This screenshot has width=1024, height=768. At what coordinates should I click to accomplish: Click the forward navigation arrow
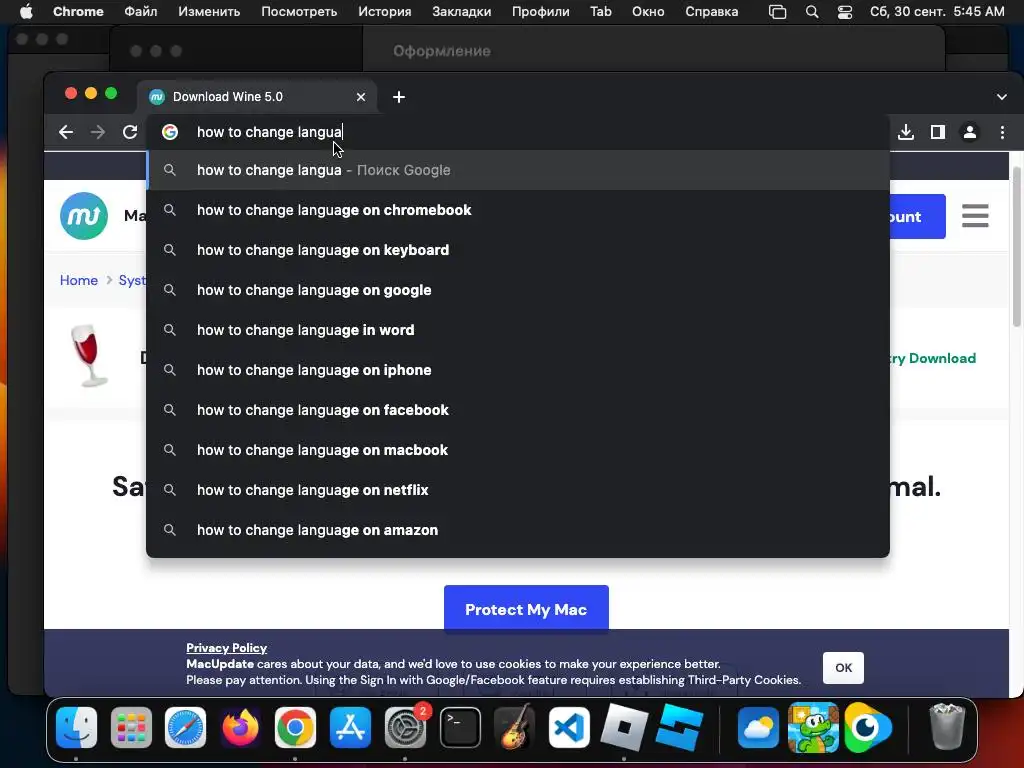98,133
